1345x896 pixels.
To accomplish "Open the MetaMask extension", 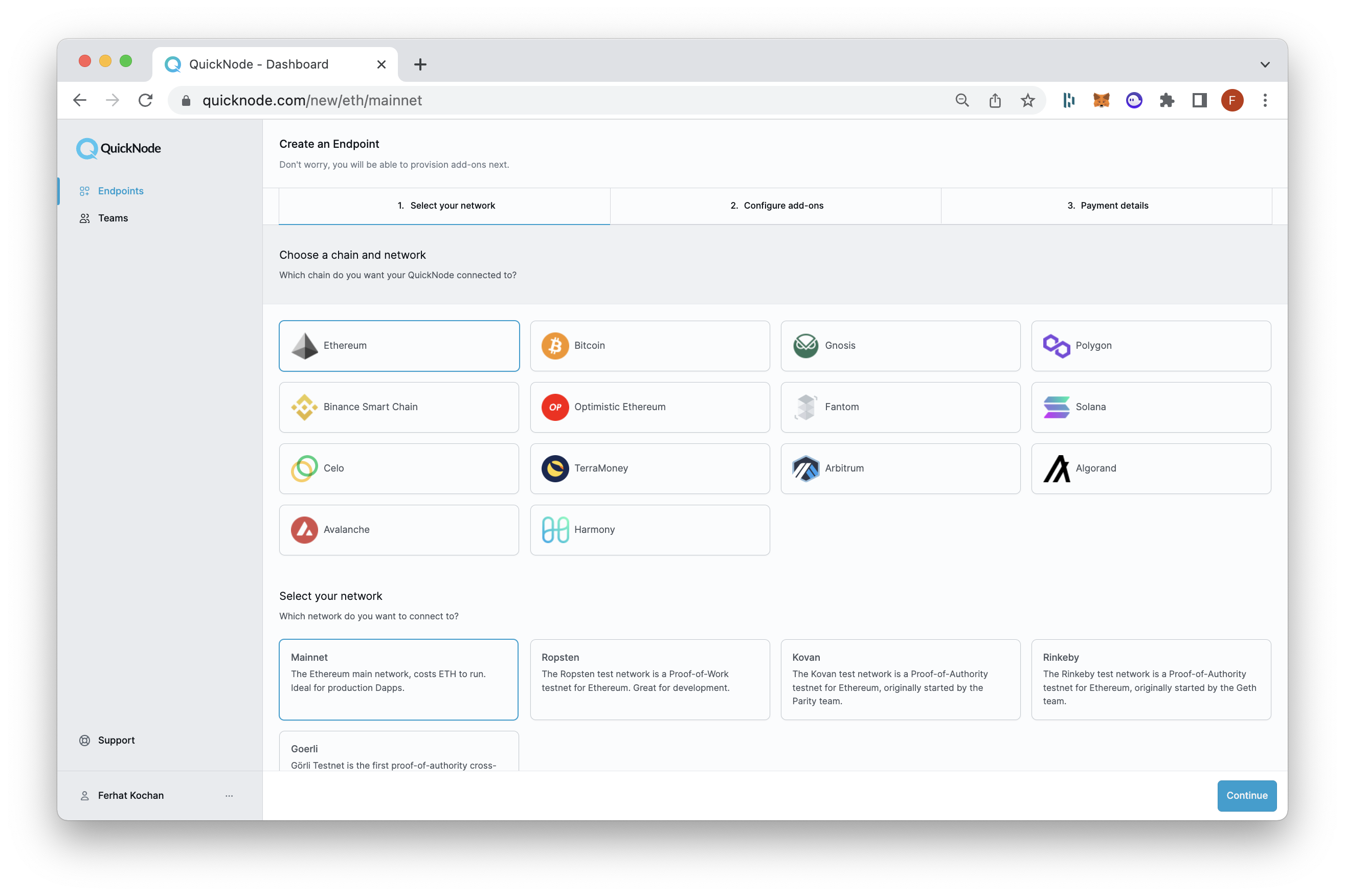I will pos(1101,100).
